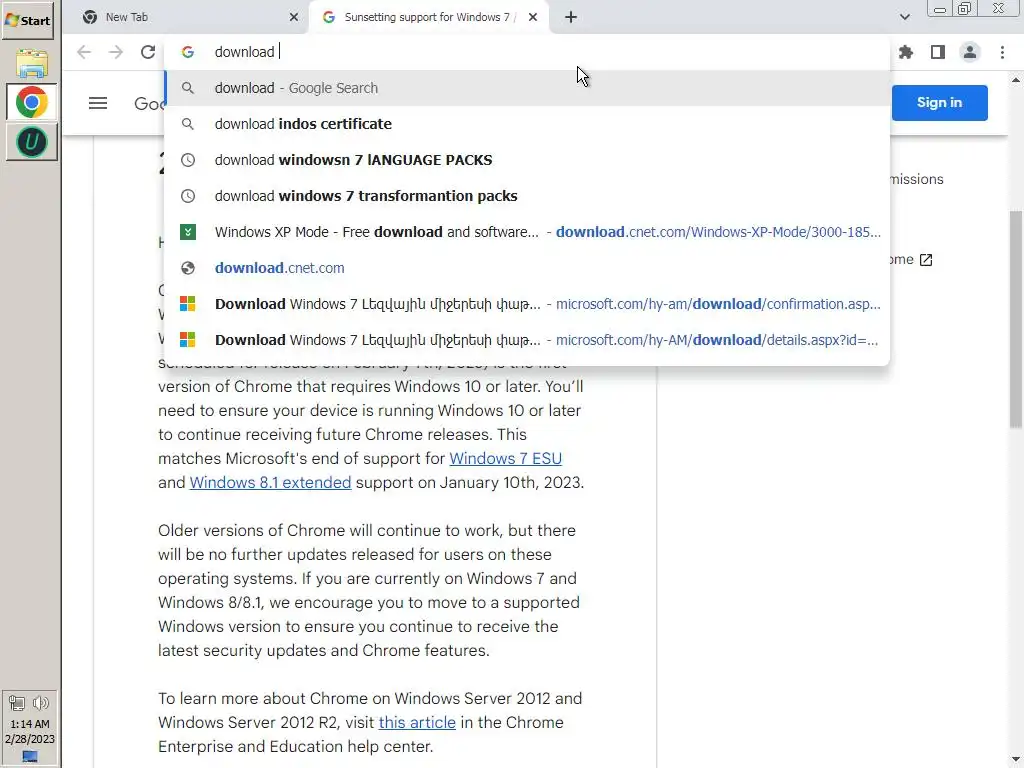
Task: Open the Chrome profile avatar
Action: coord(970,52)
